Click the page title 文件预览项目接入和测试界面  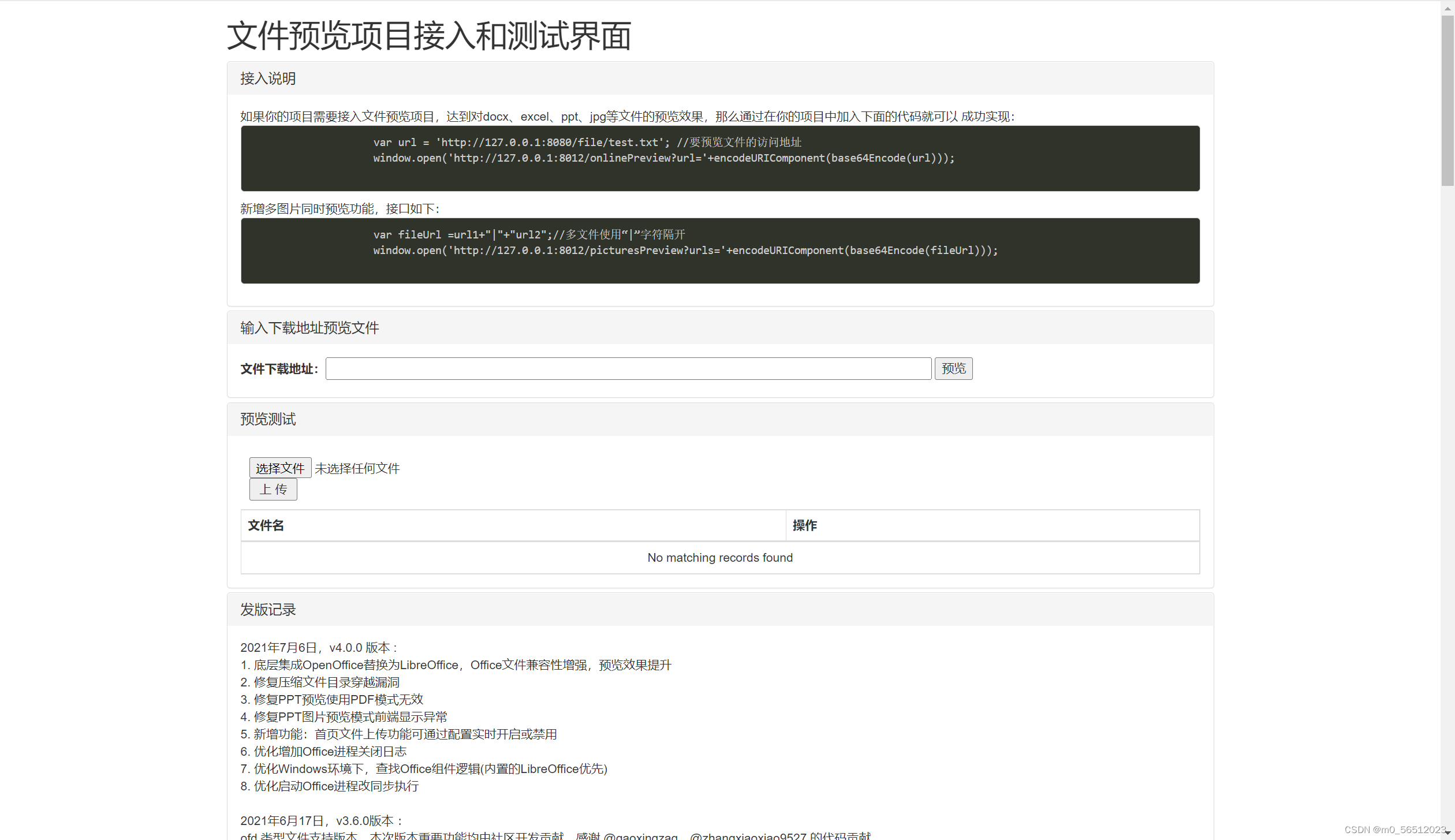click(x=429, y=36)
